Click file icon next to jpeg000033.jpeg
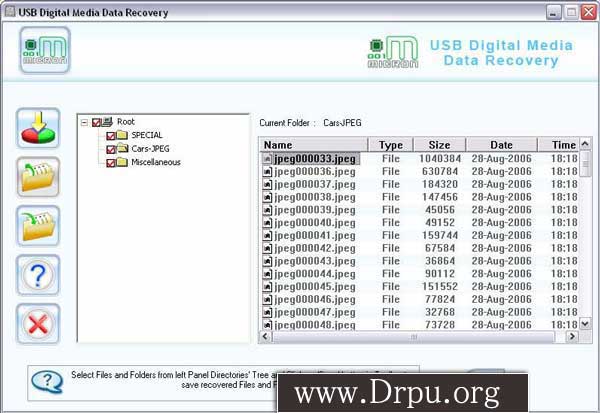This screenshot has height=413, width=600. click(x=267, y=159)
